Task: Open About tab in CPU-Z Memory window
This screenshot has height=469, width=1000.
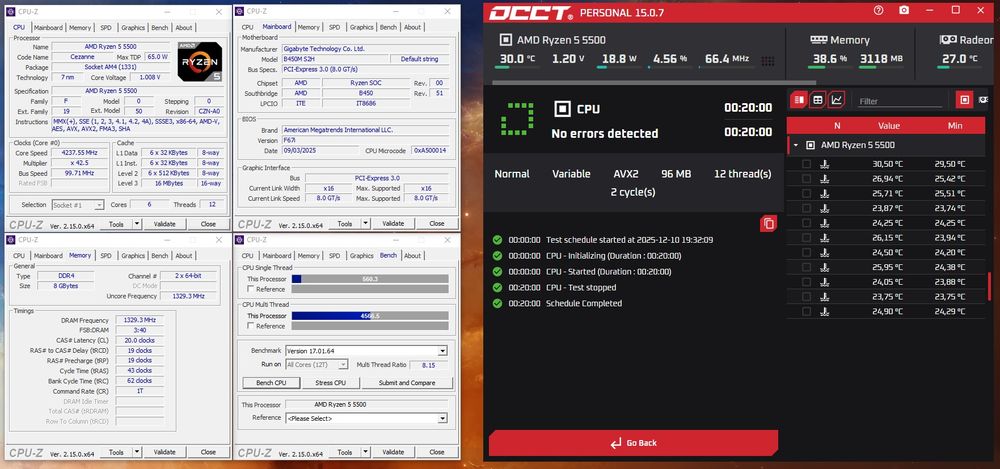Action: 184,256
